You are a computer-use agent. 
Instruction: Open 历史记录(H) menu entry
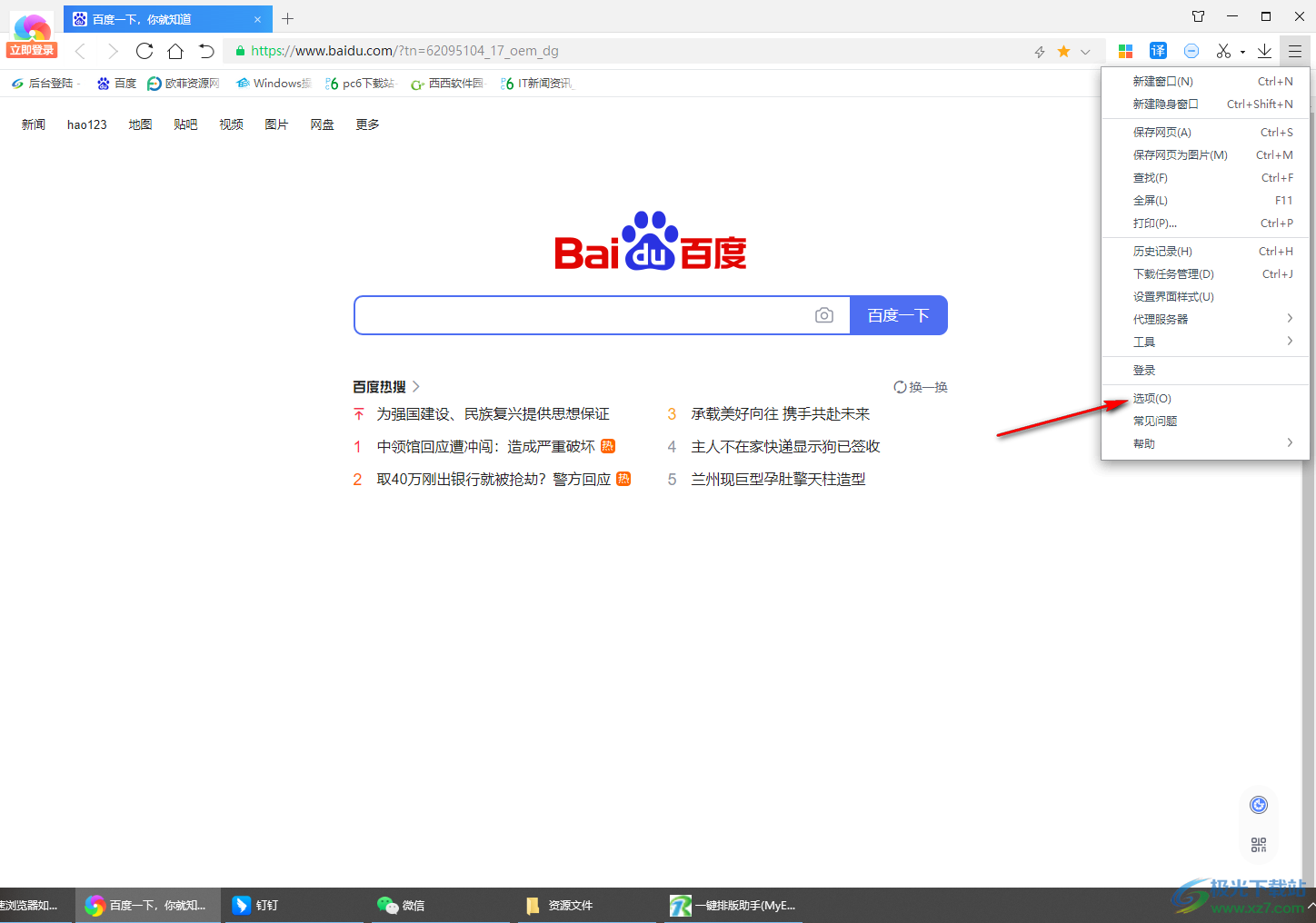point(1162,250)
